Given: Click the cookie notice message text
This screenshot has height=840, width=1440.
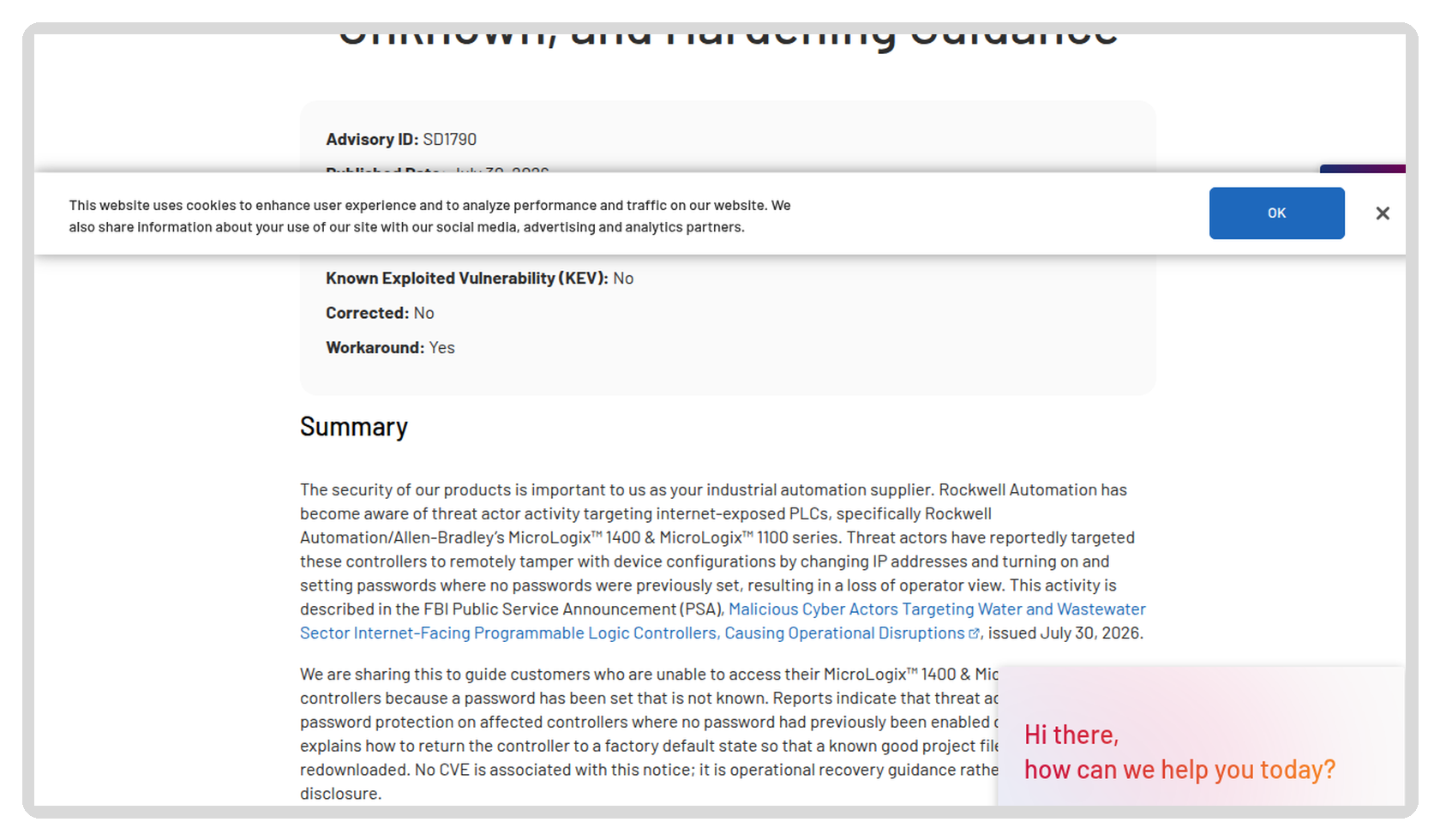Looking at the screenshot, I should (x=429, y=216).
